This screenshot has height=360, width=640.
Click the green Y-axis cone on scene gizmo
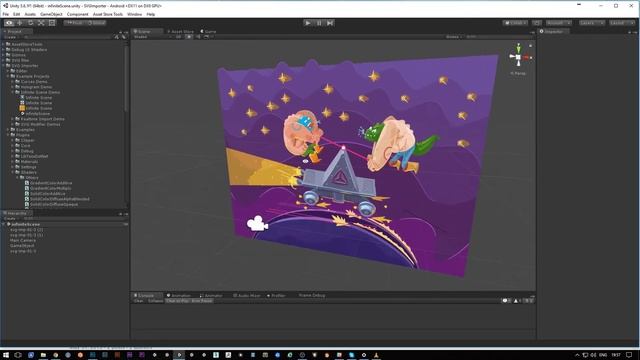coord(518,48)
